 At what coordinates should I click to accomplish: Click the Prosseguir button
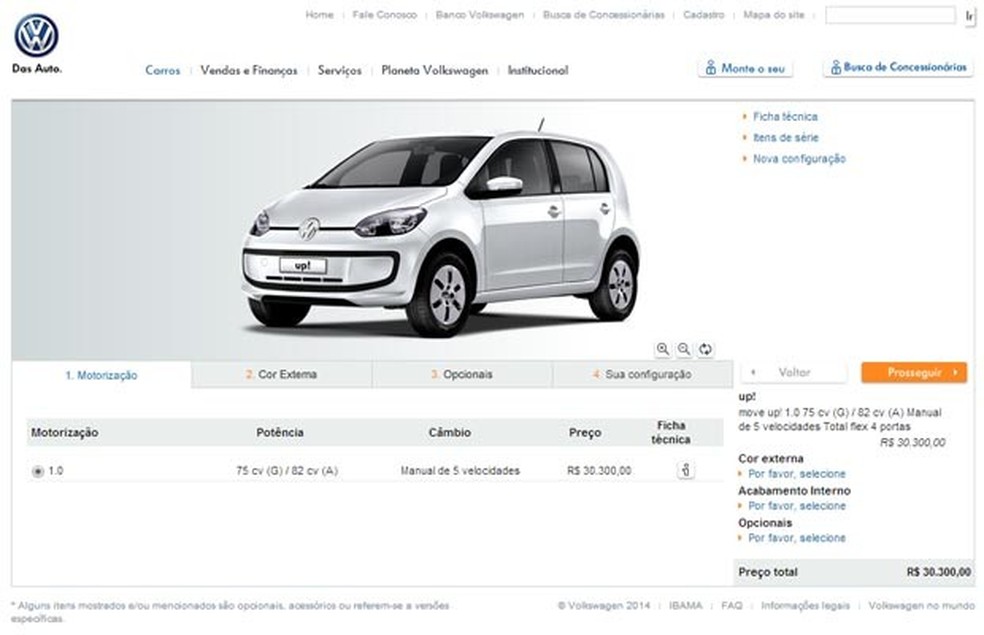914,373
